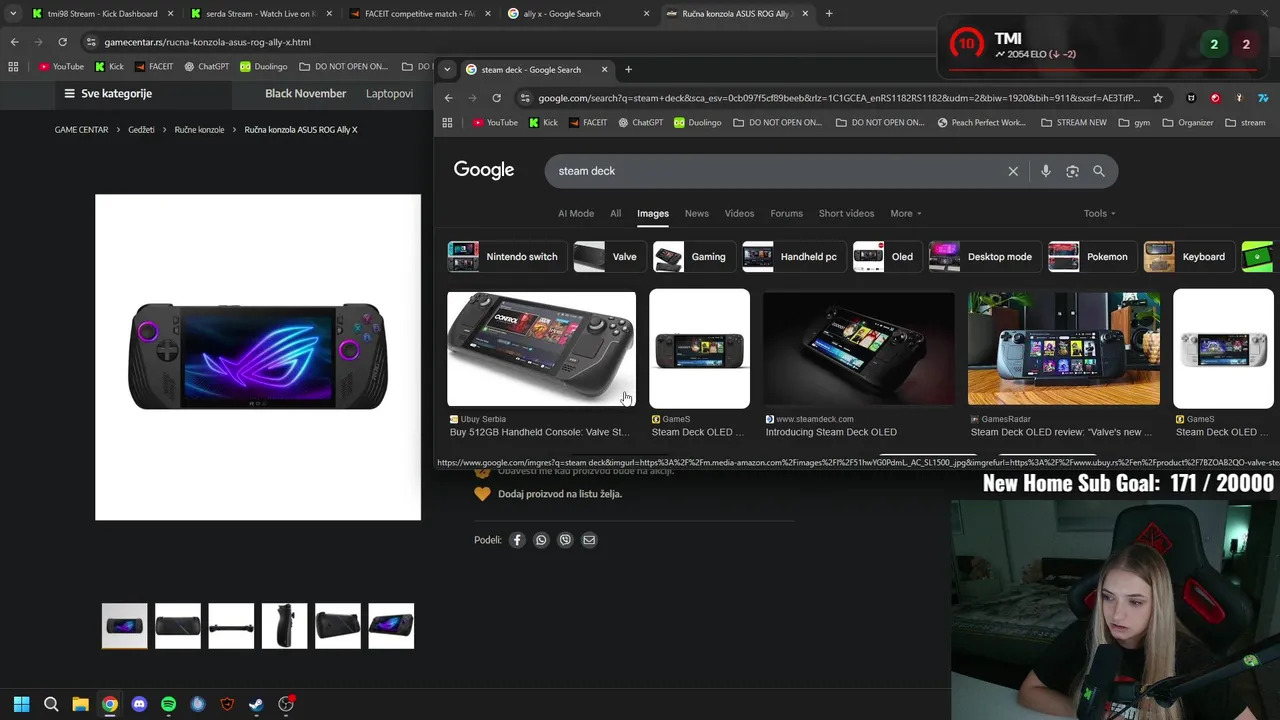Clear the Google search box
The height and width of the screenshot is (720, 1280).
[1013, 171]
